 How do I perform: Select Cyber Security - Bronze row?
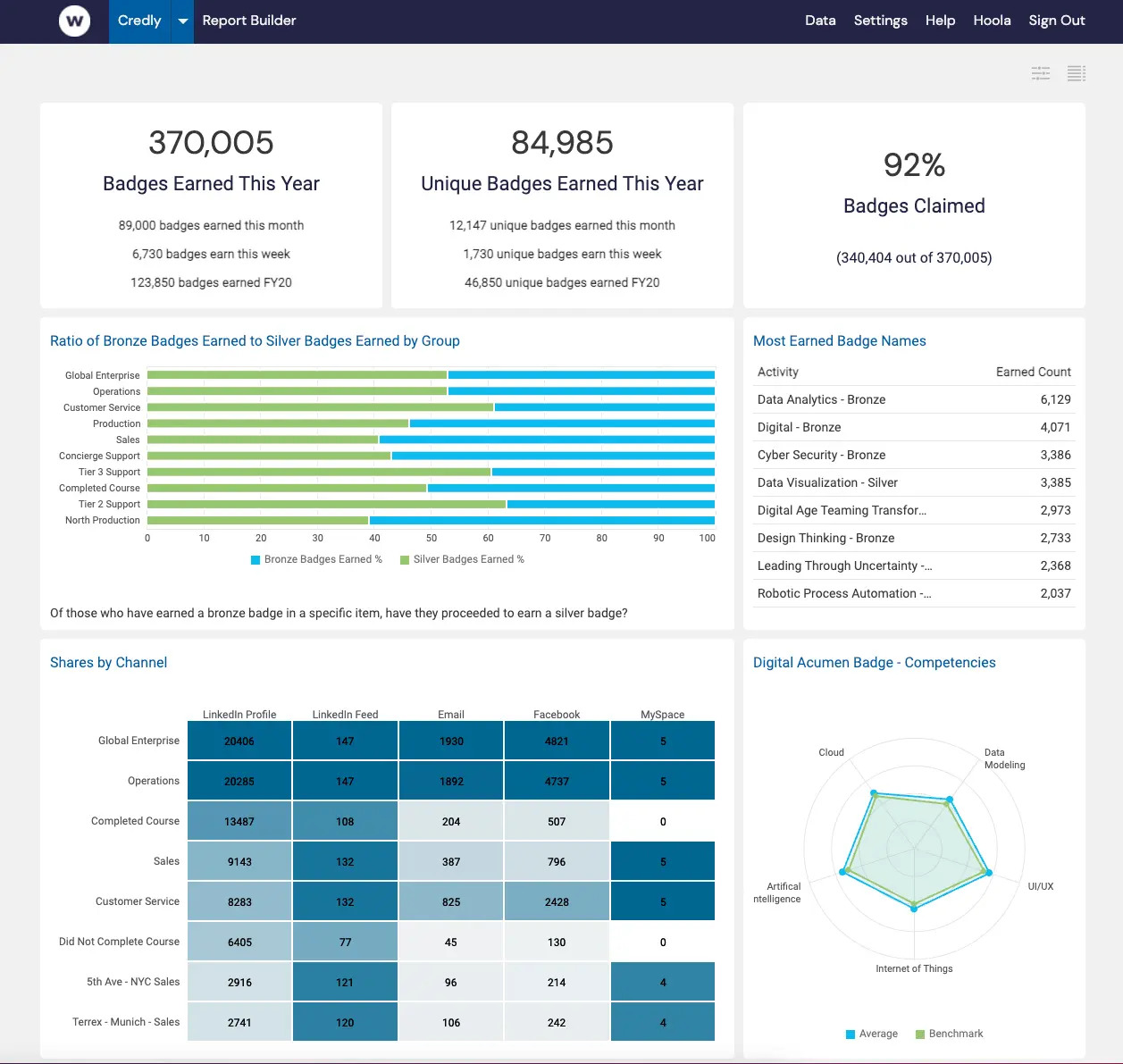(x=914, y=455)
